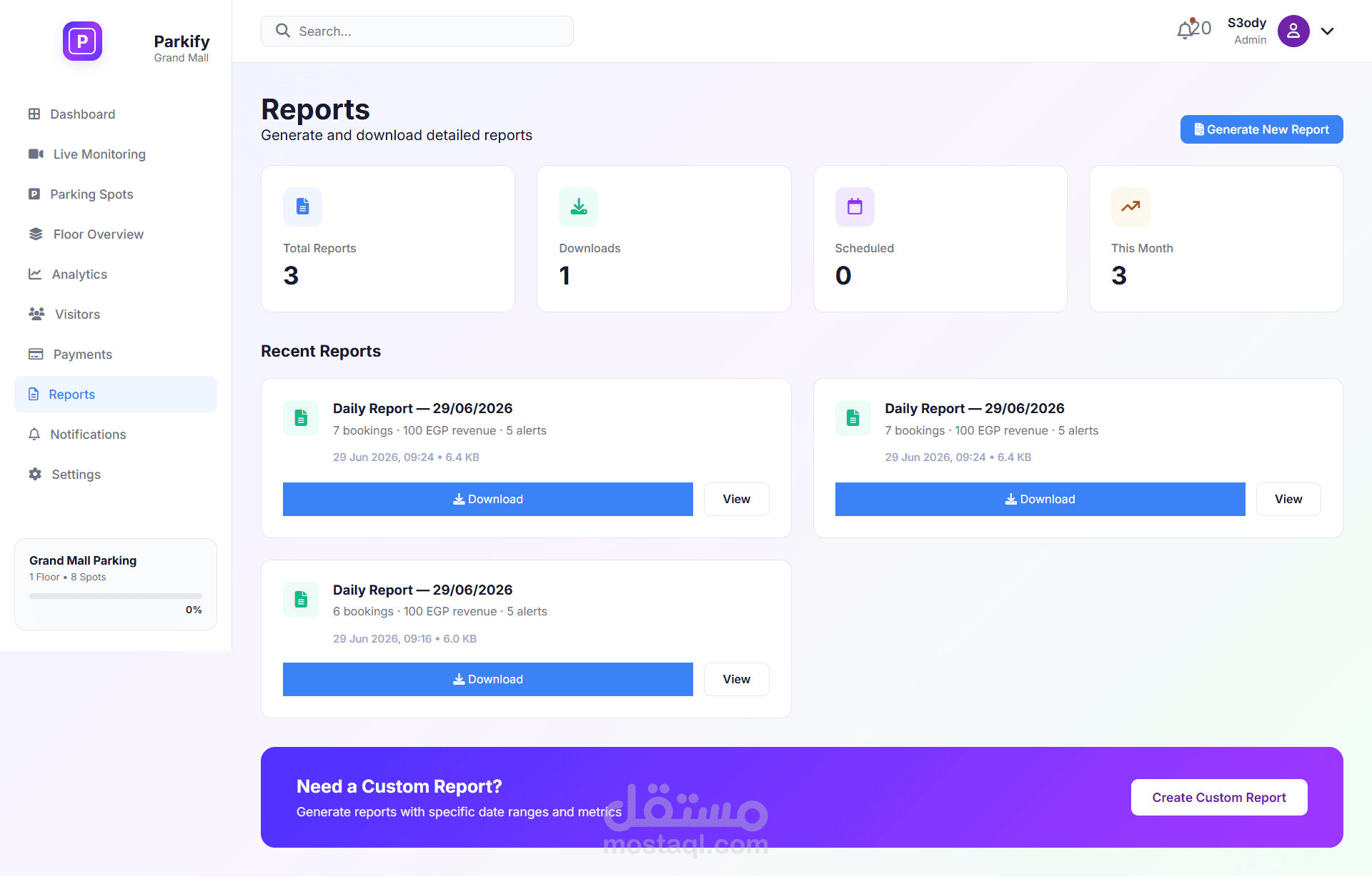This screenshot has width=1372, height=877.
Task: Click the 'Need a Custom Report?' heading
Action: [x=399, y=786]
